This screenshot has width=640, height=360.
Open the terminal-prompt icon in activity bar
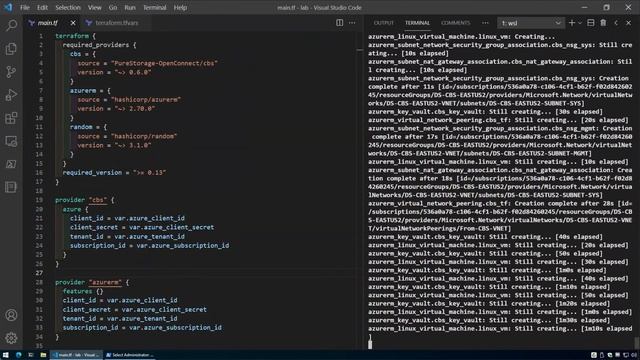11,164
